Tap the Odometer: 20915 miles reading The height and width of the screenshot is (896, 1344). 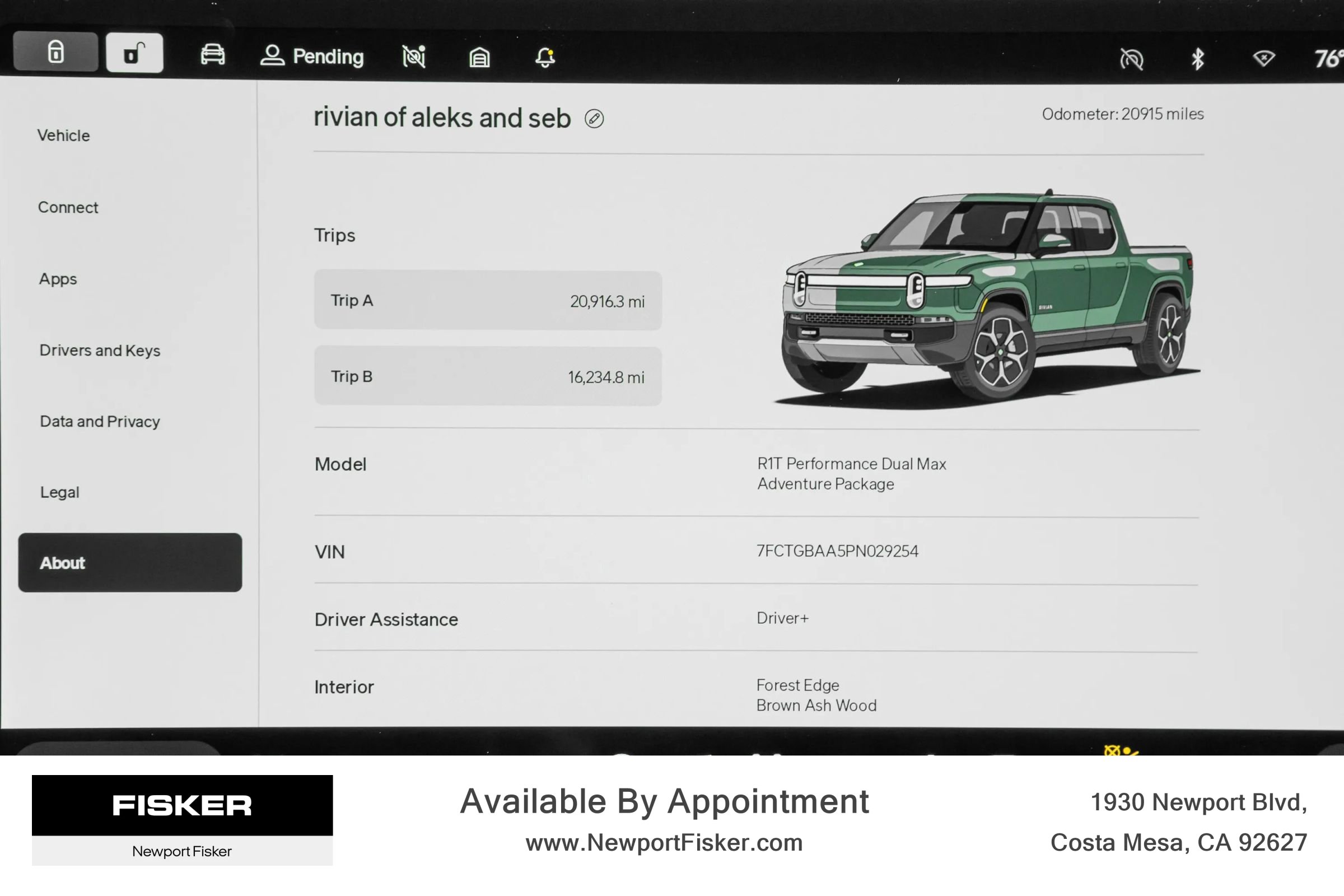[1123, 114]
